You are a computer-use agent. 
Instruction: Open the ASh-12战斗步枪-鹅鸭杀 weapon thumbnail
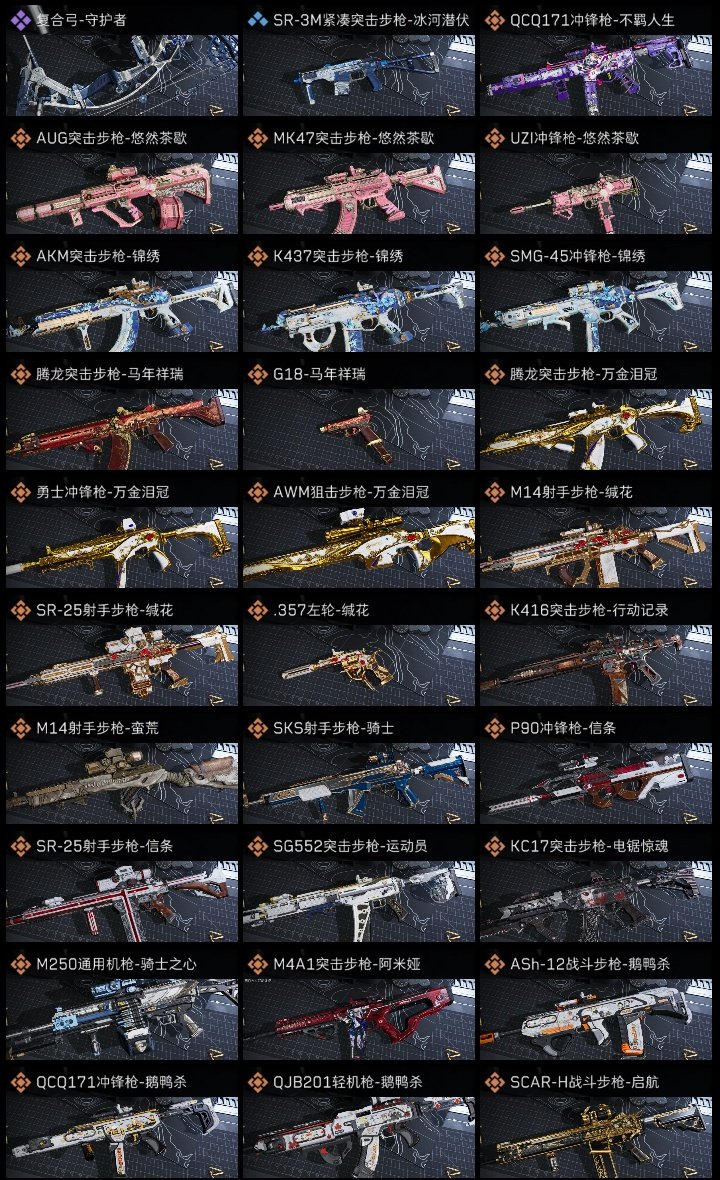[596, 1020]
